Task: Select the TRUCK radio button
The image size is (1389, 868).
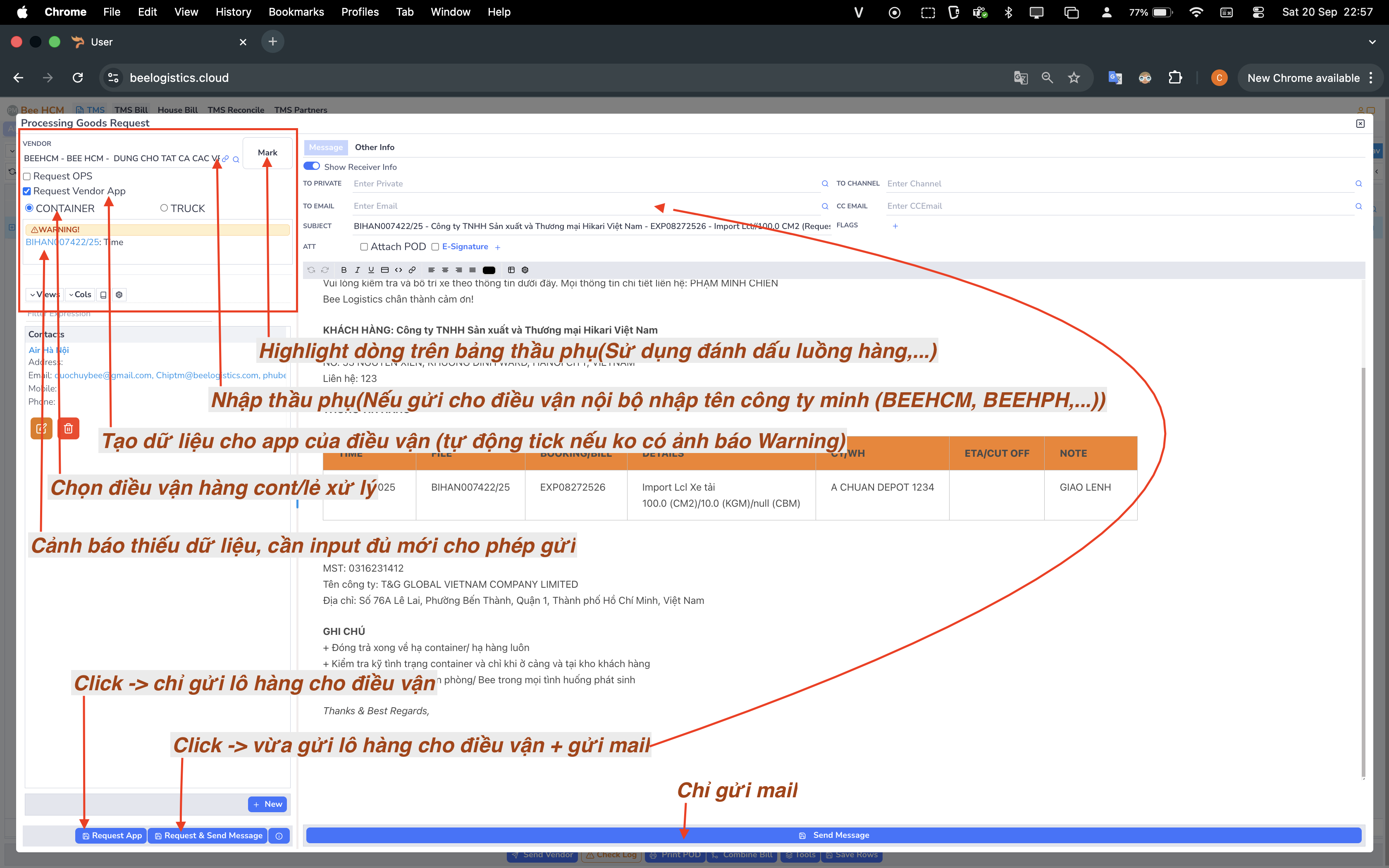Action: pyautogui.click(x=164, y=208)
